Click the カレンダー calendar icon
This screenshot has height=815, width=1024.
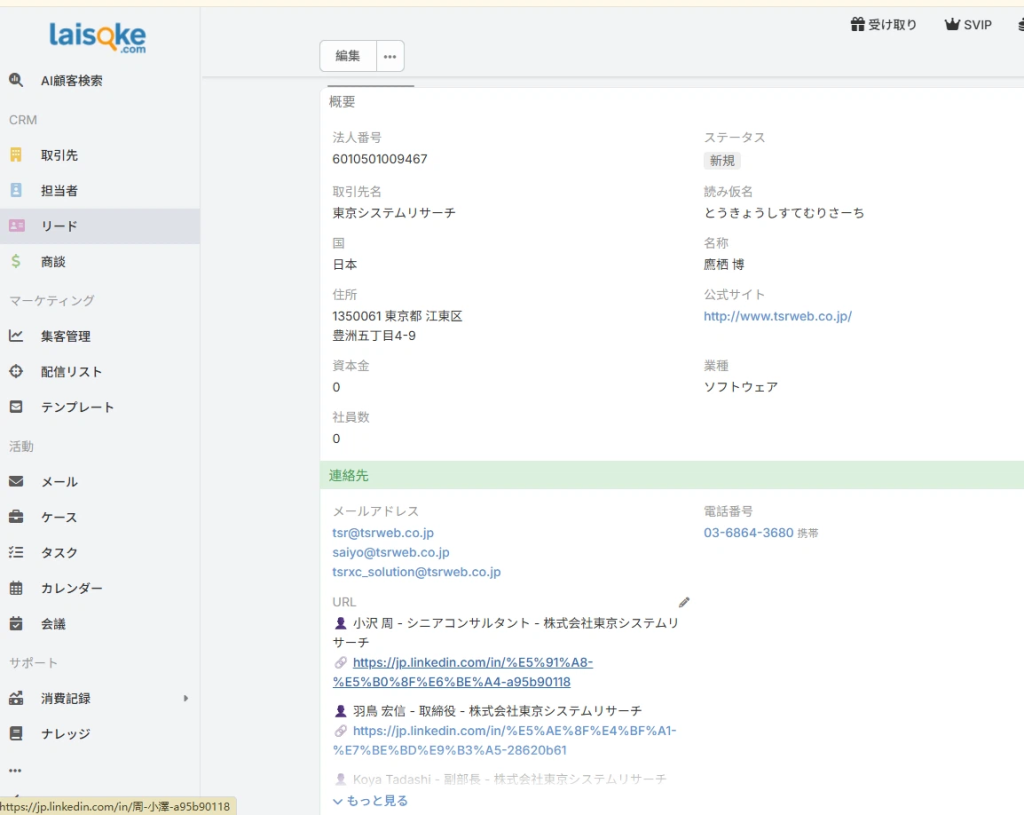[16, 588]
